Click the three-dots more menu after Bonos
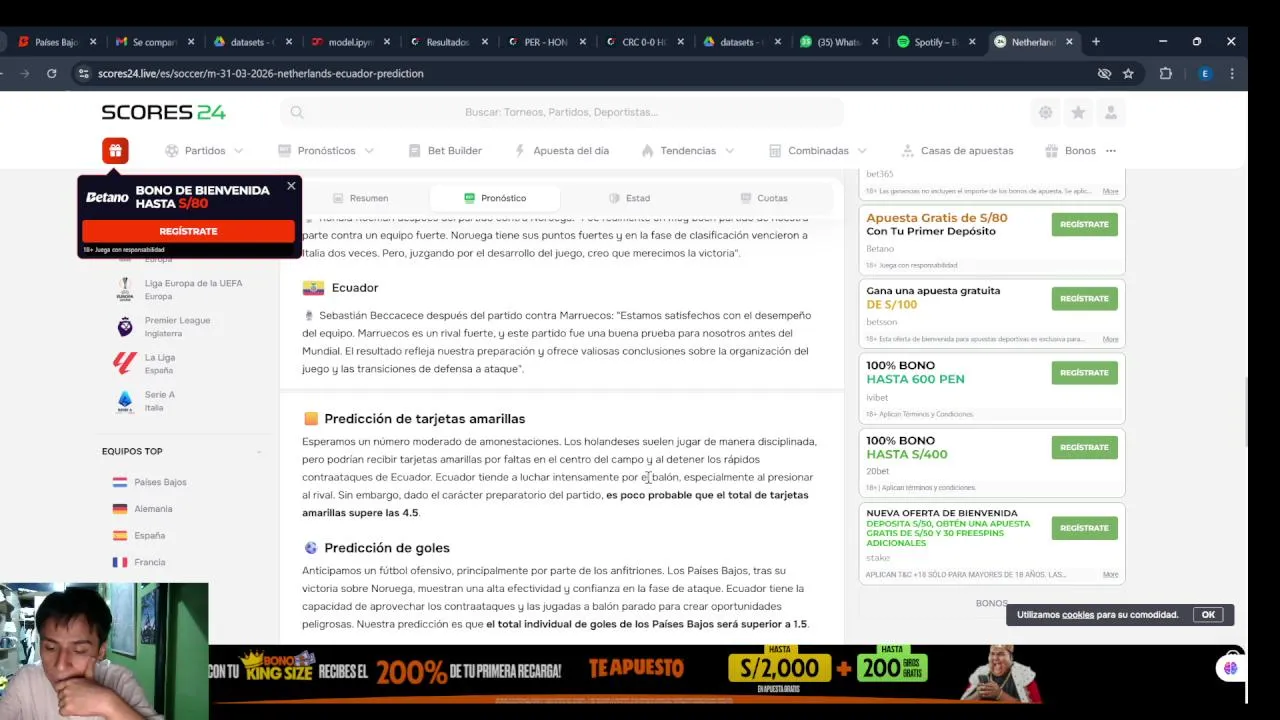The height and width of the screenshot is (720, 1280). click(1111, 151)
